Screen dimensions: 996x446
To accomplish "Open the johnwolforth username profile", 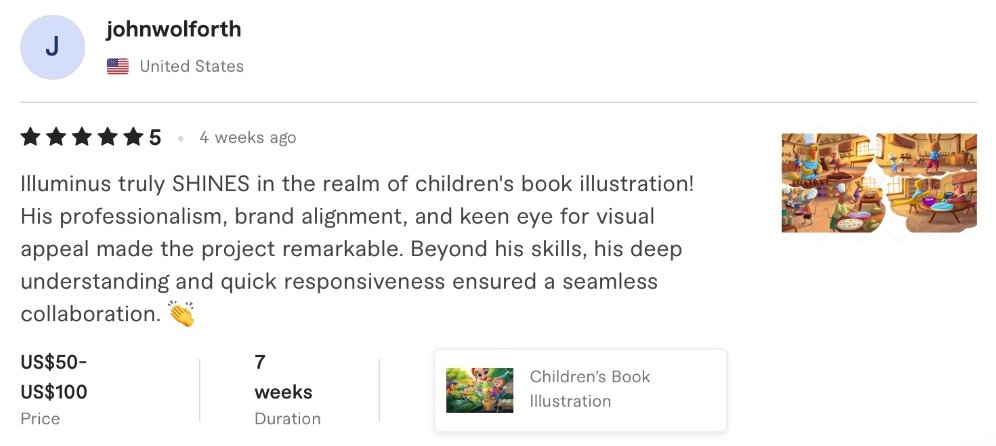I will [173, 29].
